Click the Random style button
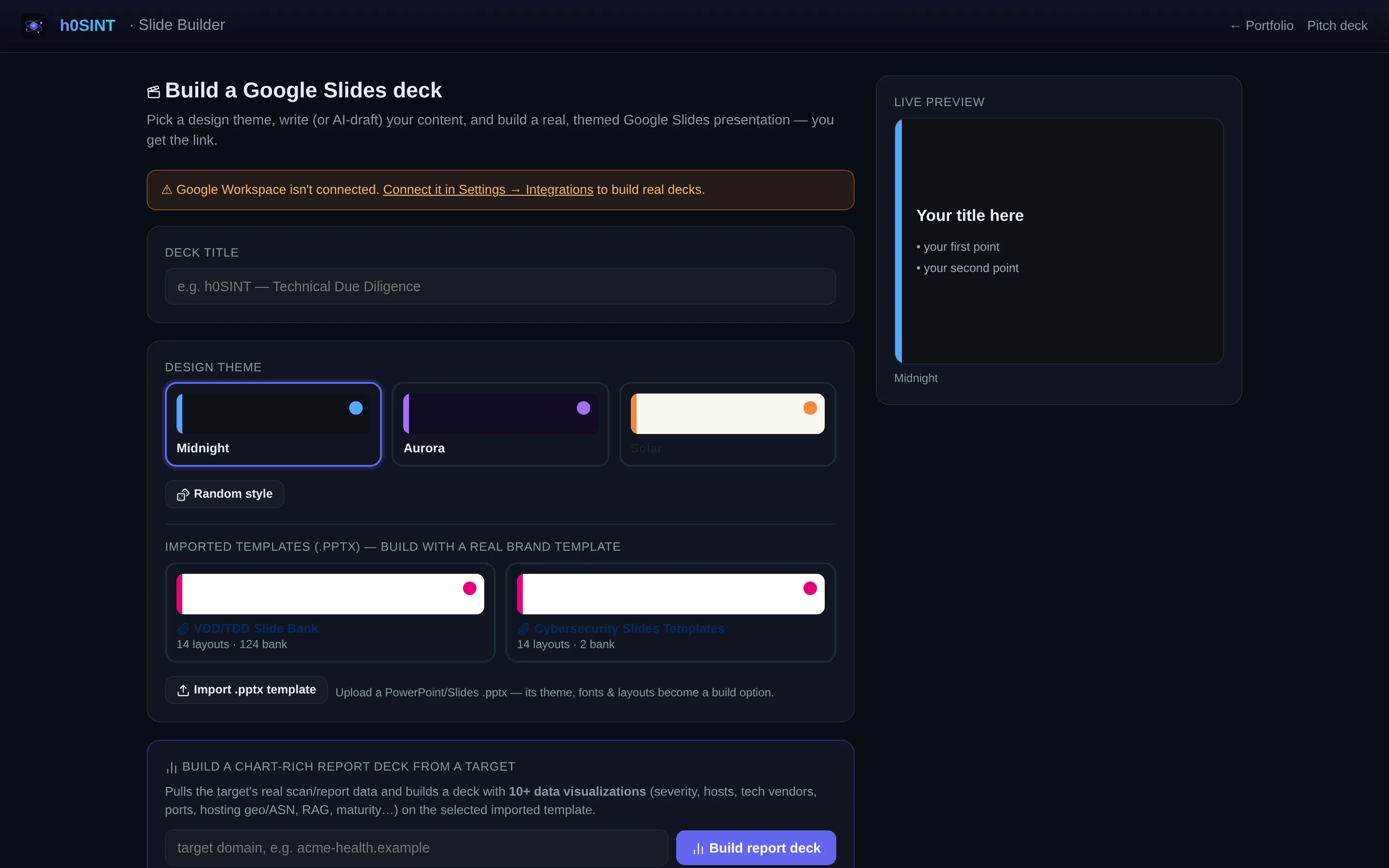The image size is (1389, 868). (224, 494)
